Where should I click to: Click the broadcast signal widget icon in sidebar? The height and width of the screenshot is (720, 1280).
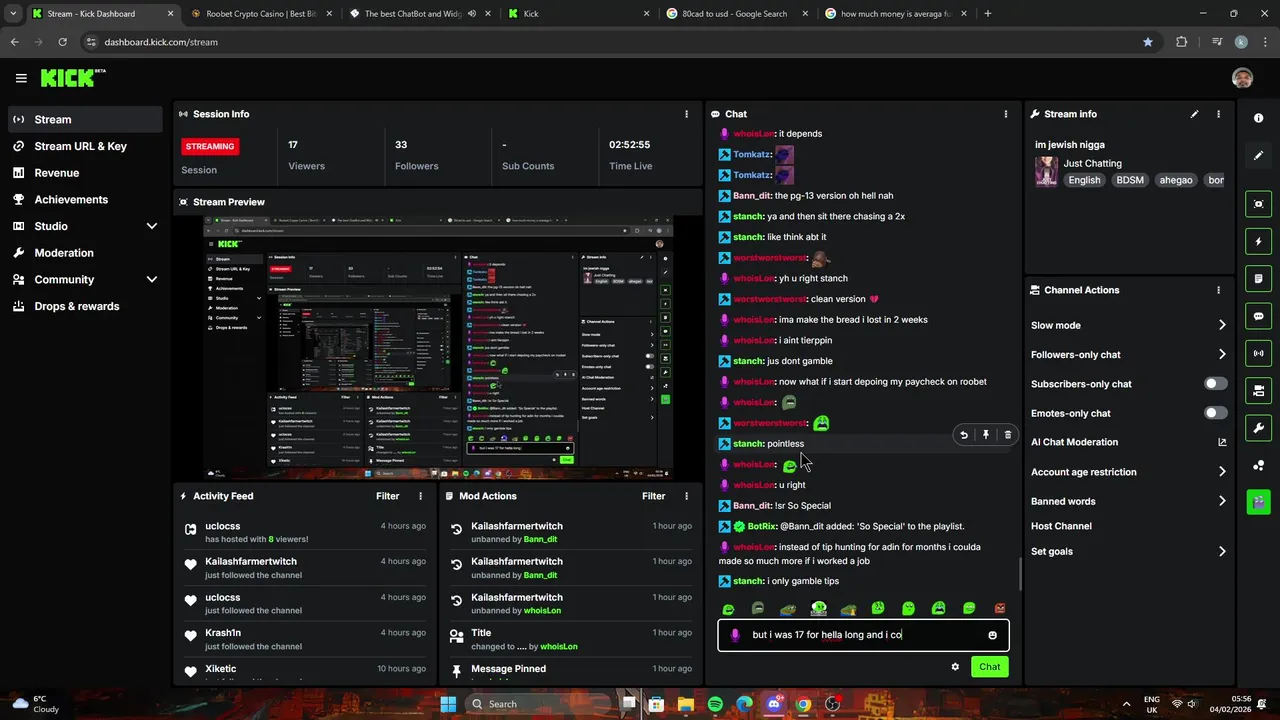click(x=1258, y=353)
